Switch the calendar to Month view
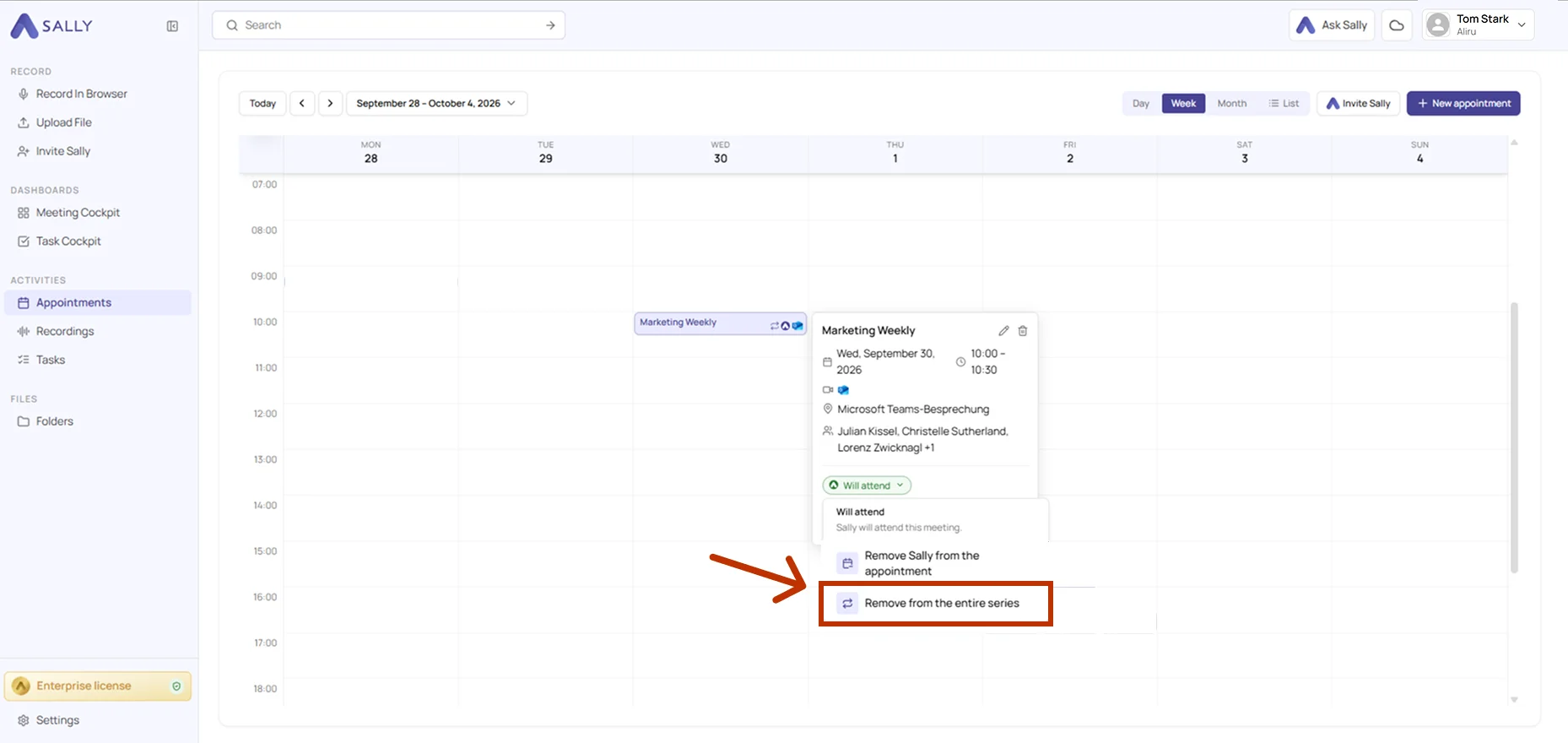This screenshot has width=1568, height=743. pyautogui.click(x=1231, y=103)
